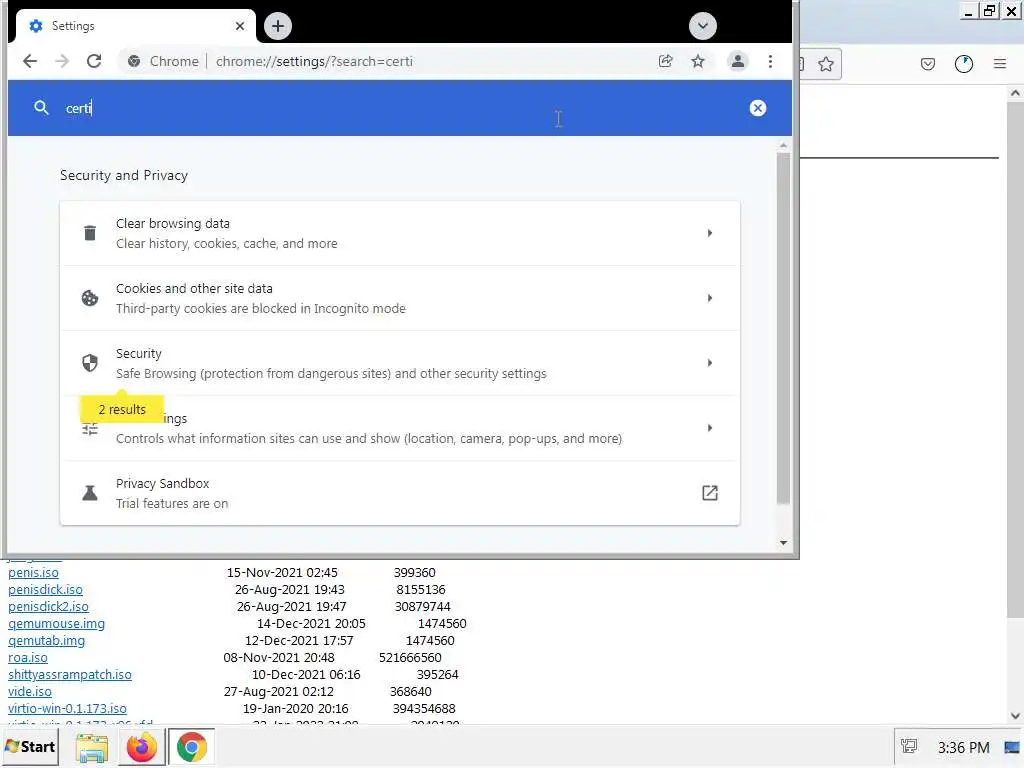Click the Chrome back arrow
This screenshot has height=768, width=1024.
(30, 61)
